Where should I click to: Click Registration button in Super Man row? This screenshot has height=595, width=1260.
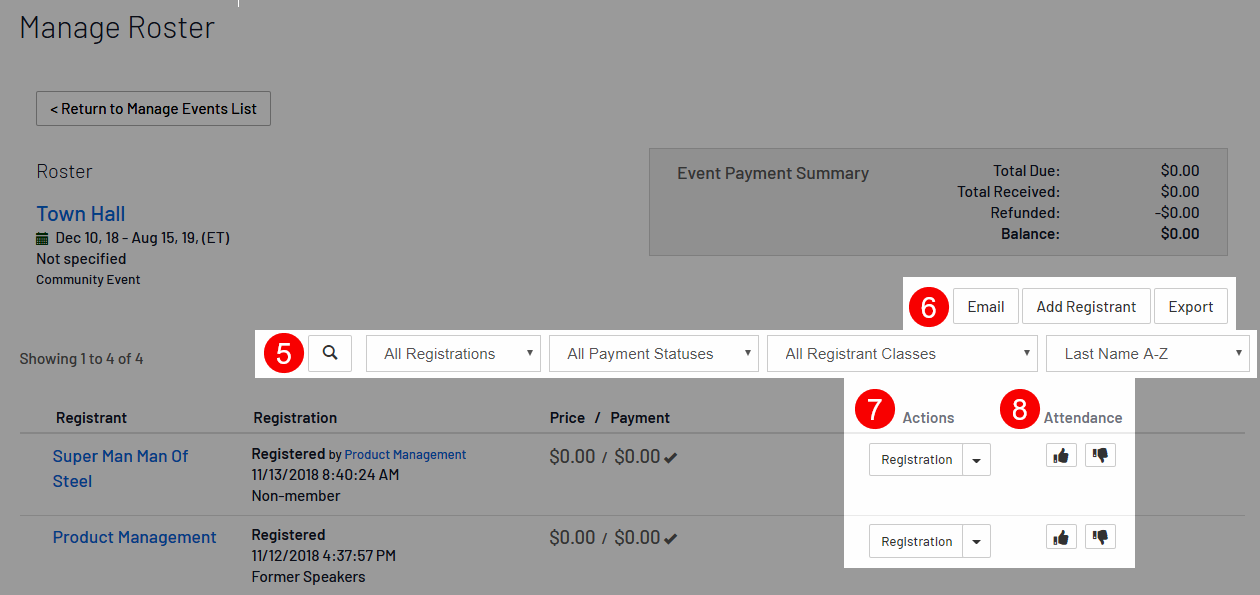point(916,460)
